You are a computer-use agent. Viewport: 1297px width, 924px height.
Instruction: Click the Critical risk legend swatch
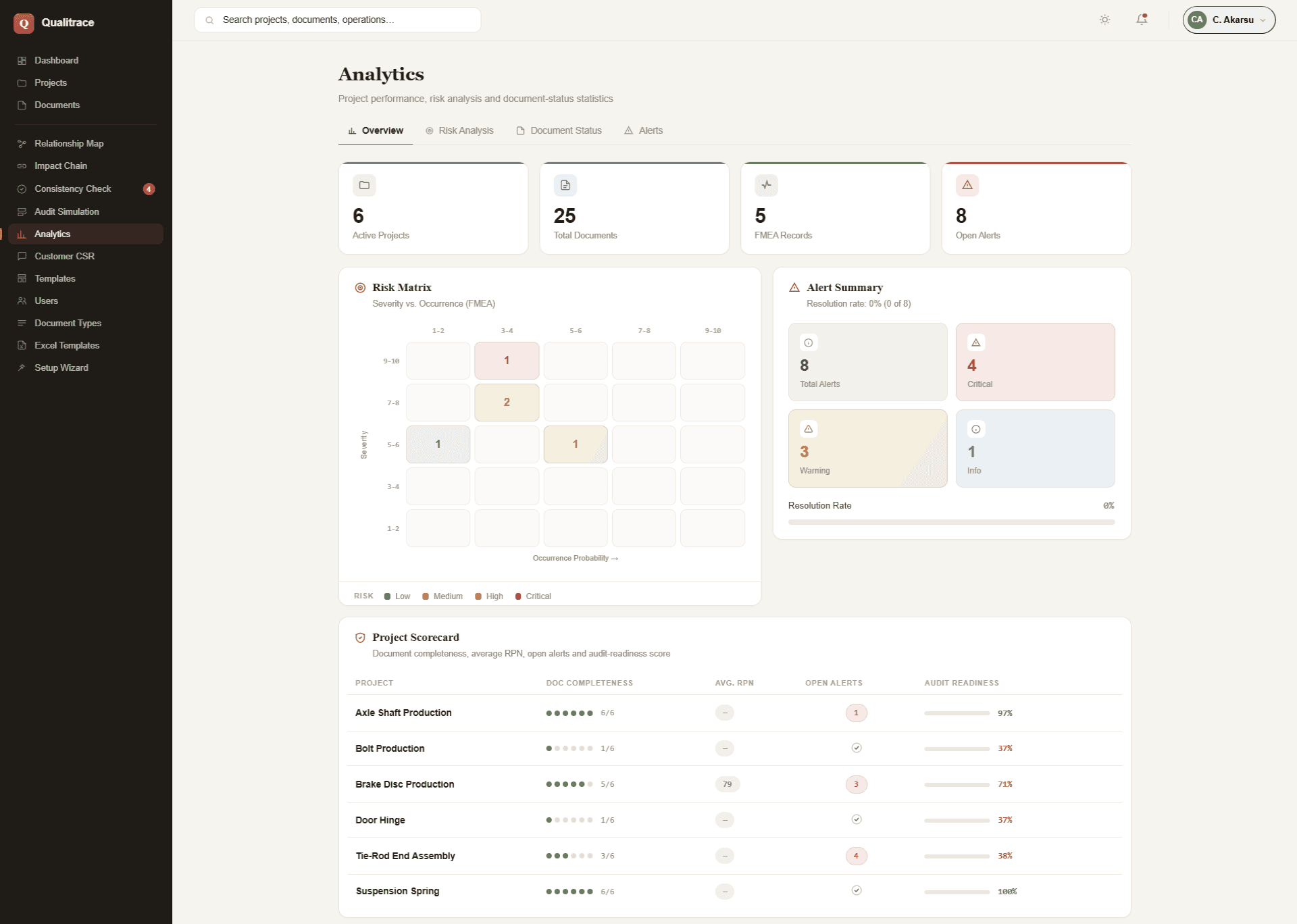coord(518,596)
